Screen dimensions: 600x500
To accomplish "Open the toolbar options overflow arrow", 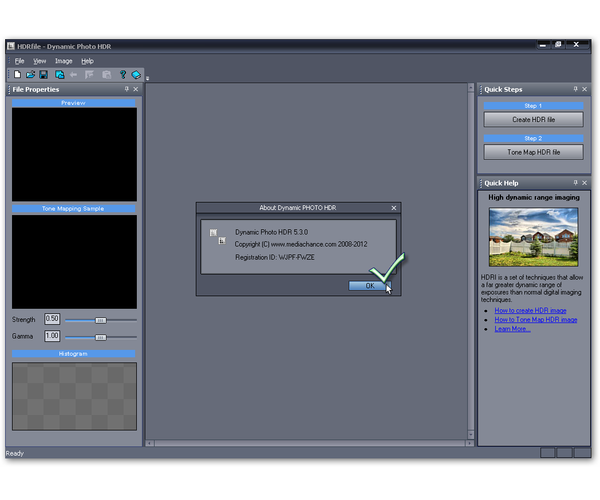I will (x=147, y=78).
